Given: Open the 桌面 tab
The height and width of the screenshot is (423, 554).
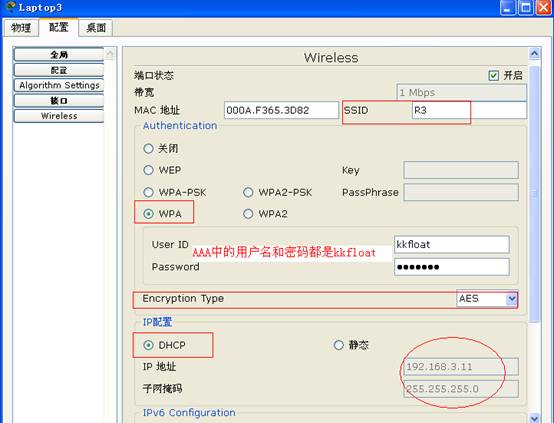Looking at the screenshot, I should click(96, 28).
